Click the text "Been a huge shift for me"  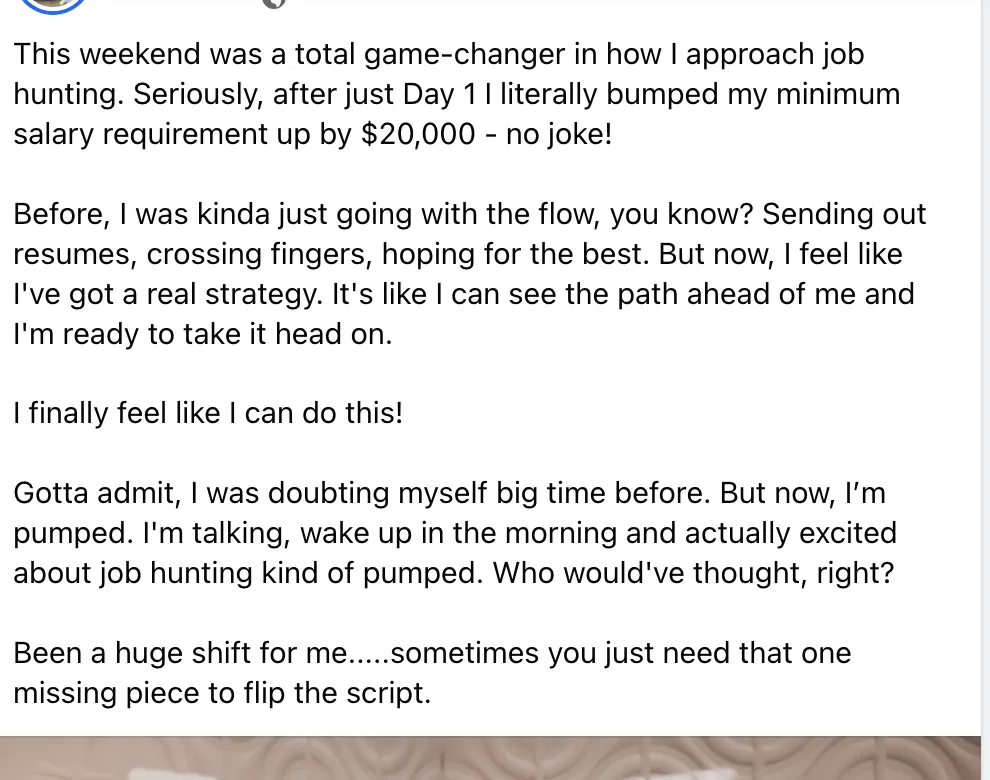pyautogui.click(x=180, y=653)
